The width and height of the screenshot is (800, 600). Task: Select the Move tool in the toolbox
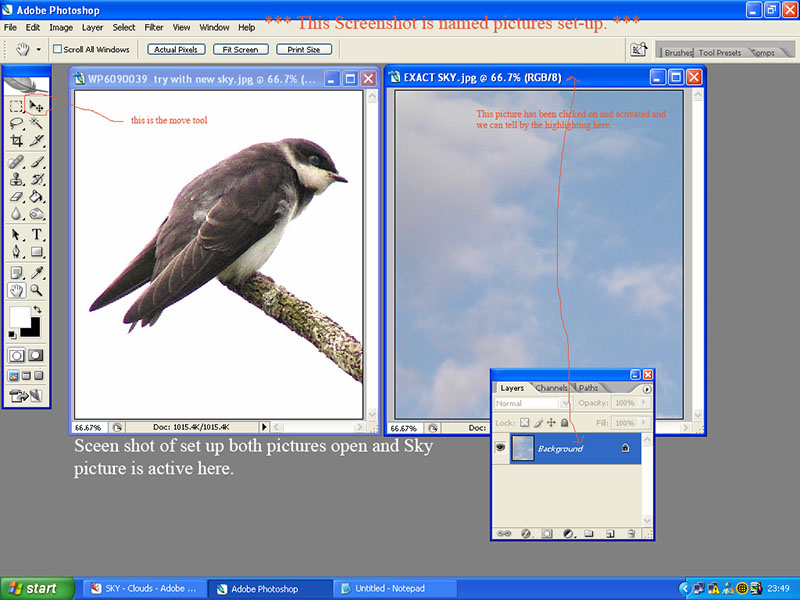pos(36,106)
